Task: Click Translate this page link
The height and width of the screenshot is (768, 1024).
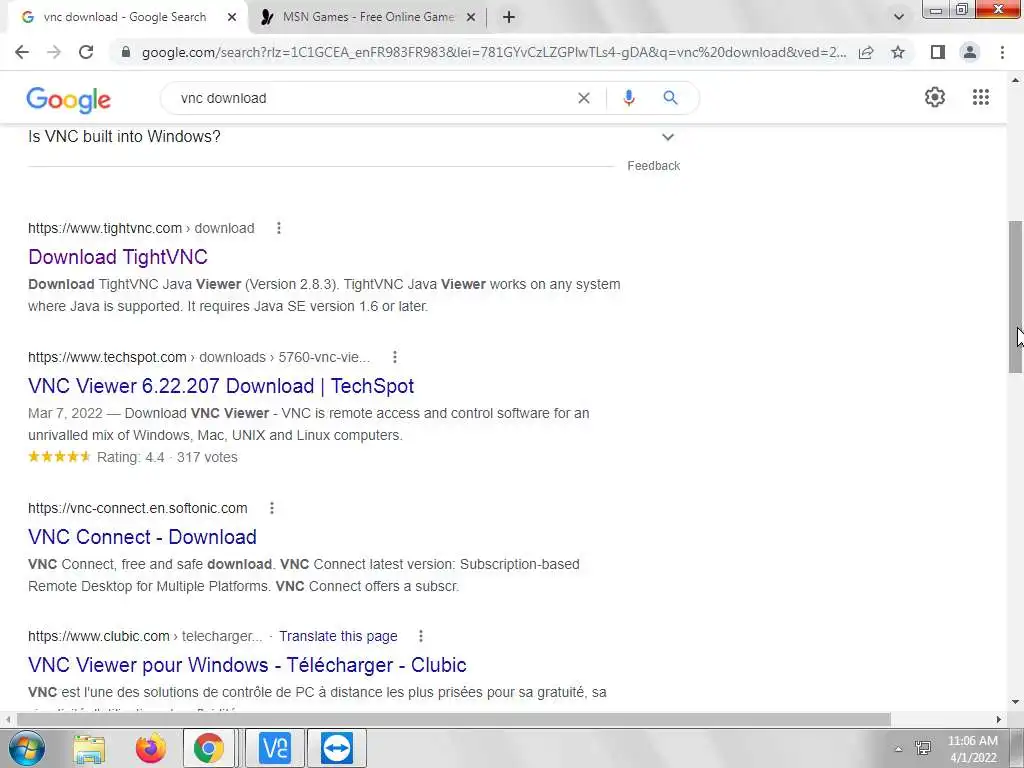Action: click(338, 636)
